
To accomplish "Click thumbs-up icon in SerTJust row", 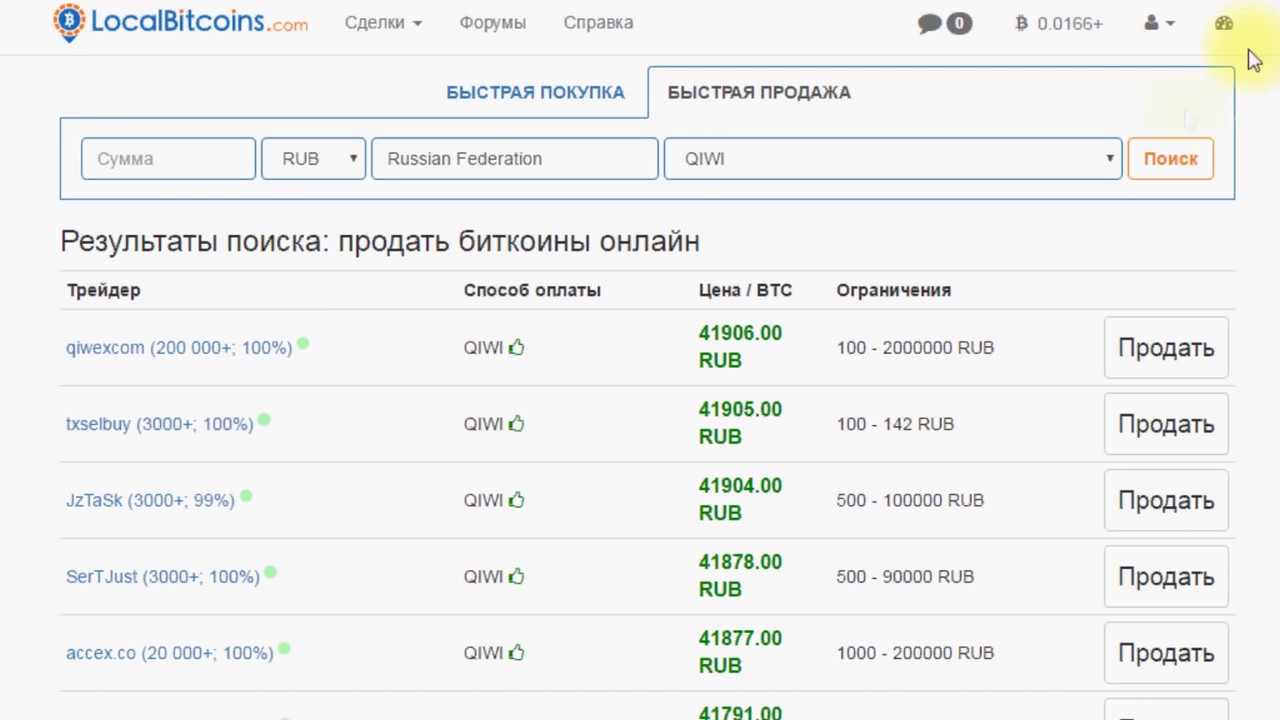I will point(516,576).
